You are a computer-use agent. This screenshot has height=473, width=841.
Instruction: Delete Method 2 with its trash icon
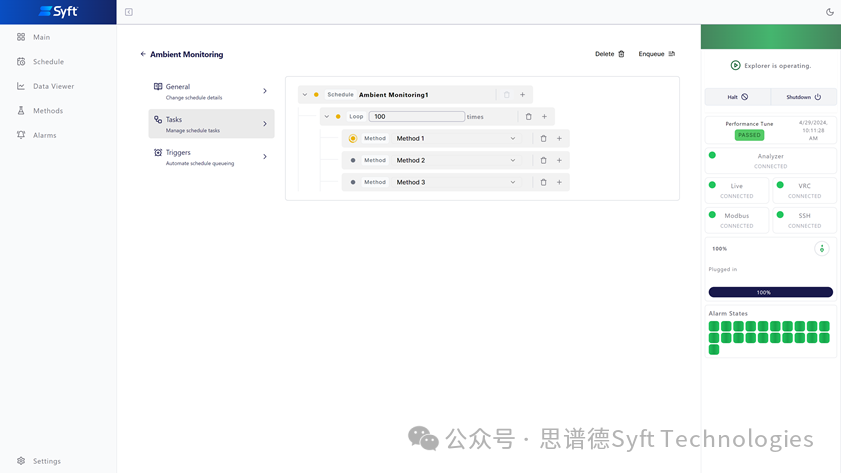coord(543,160)
